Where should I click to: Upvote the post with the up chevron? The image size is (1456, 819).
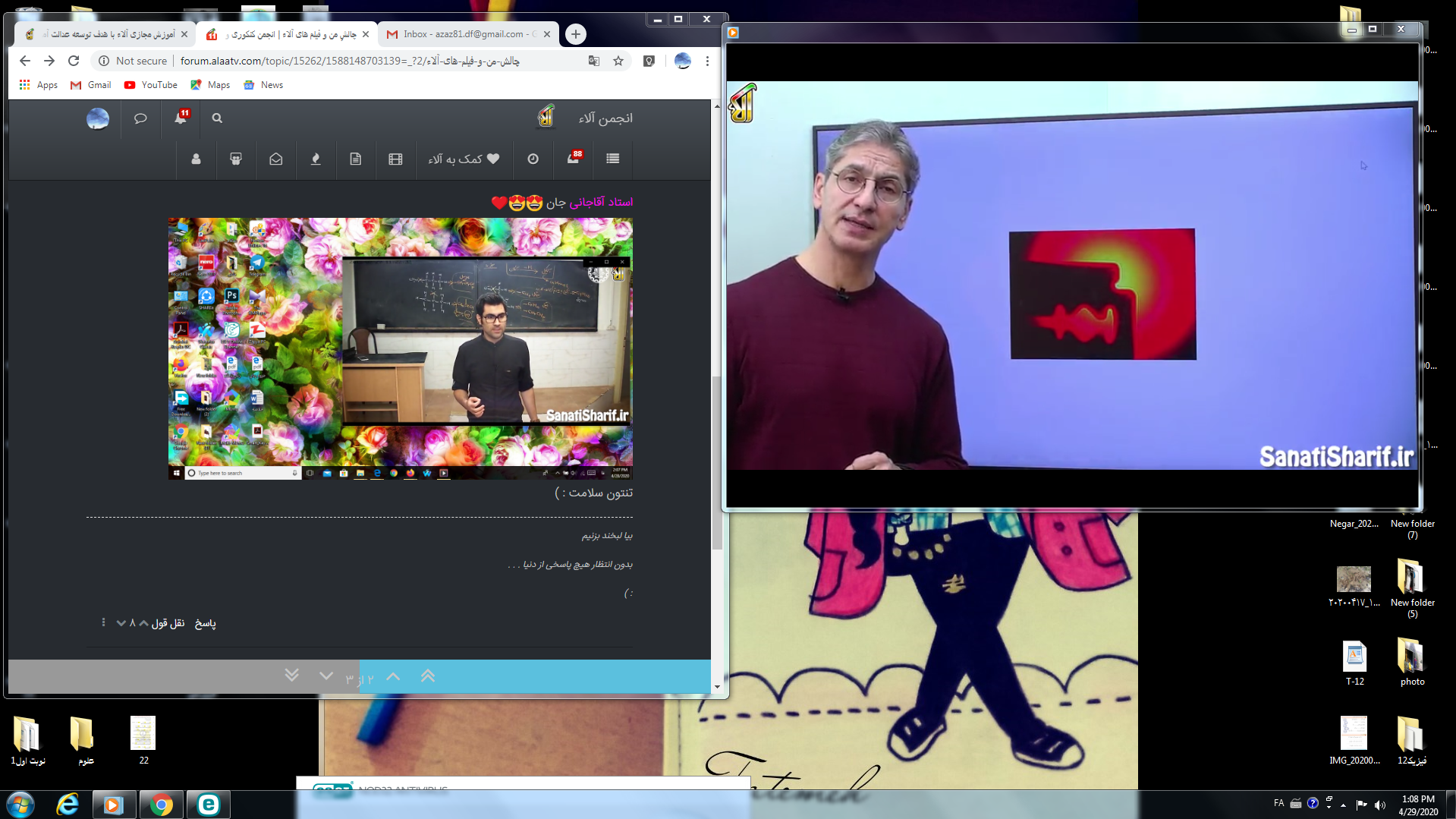coord(143,623)
